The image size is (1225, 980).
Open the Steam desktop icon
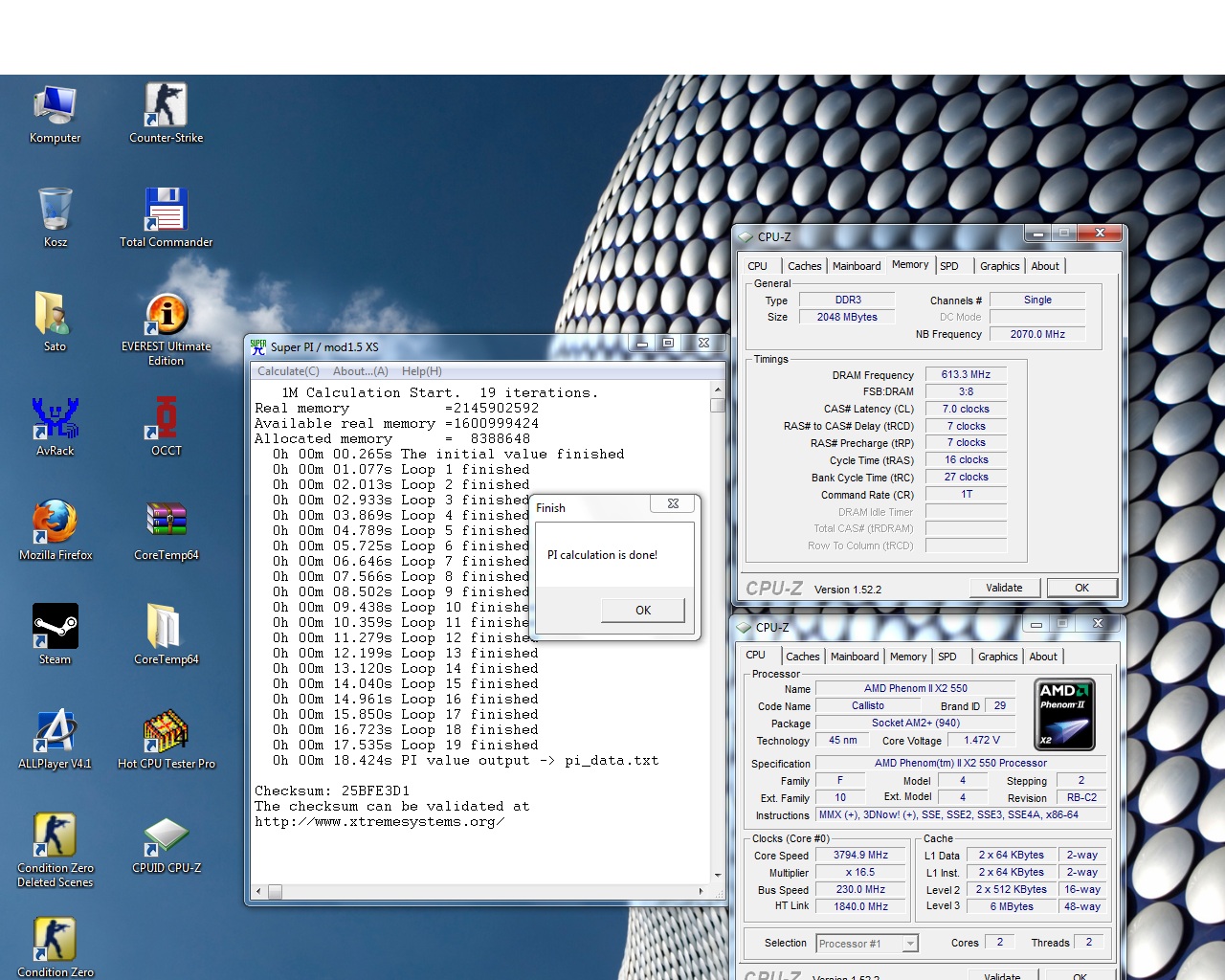pyautogui.click(x=55, y=628)
